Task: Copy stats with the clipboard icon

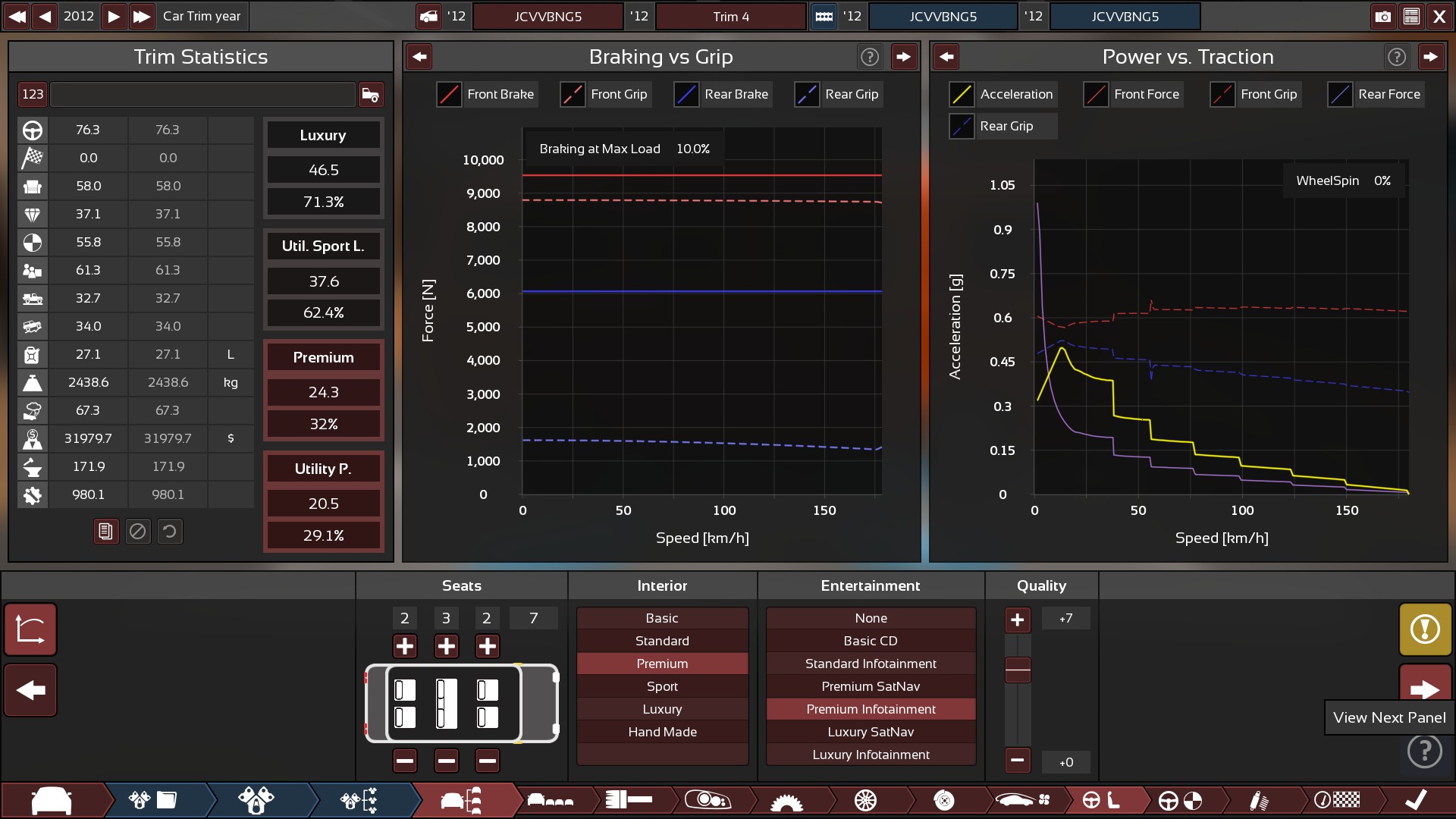Action: tap(106, 532)
